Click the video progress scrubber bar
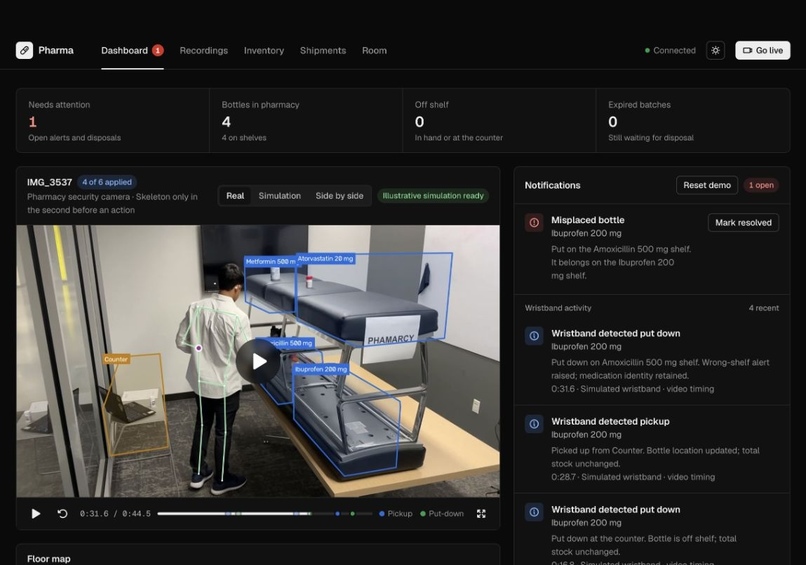 (265, 514)
